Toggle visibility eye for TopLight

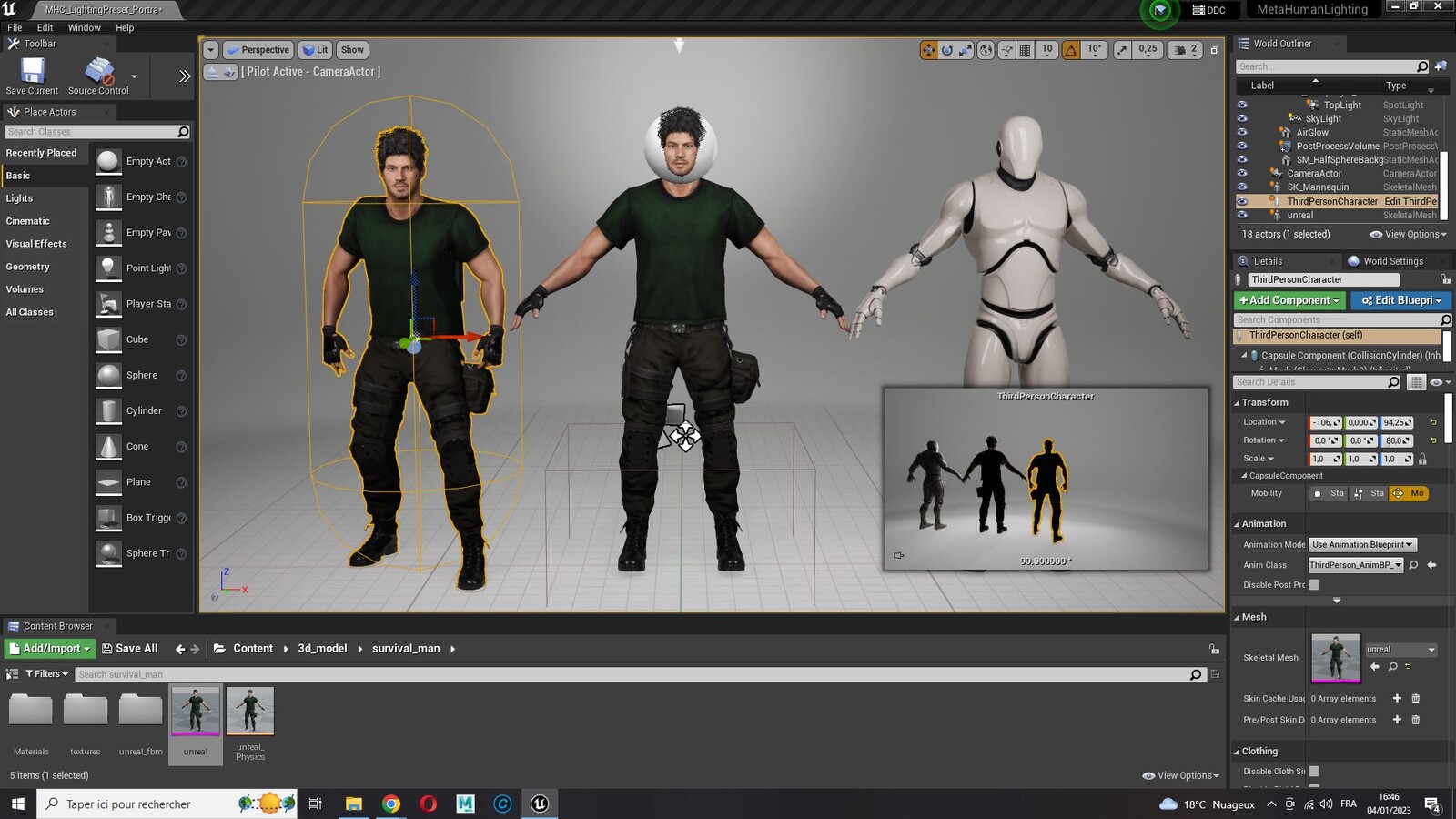1242,106
